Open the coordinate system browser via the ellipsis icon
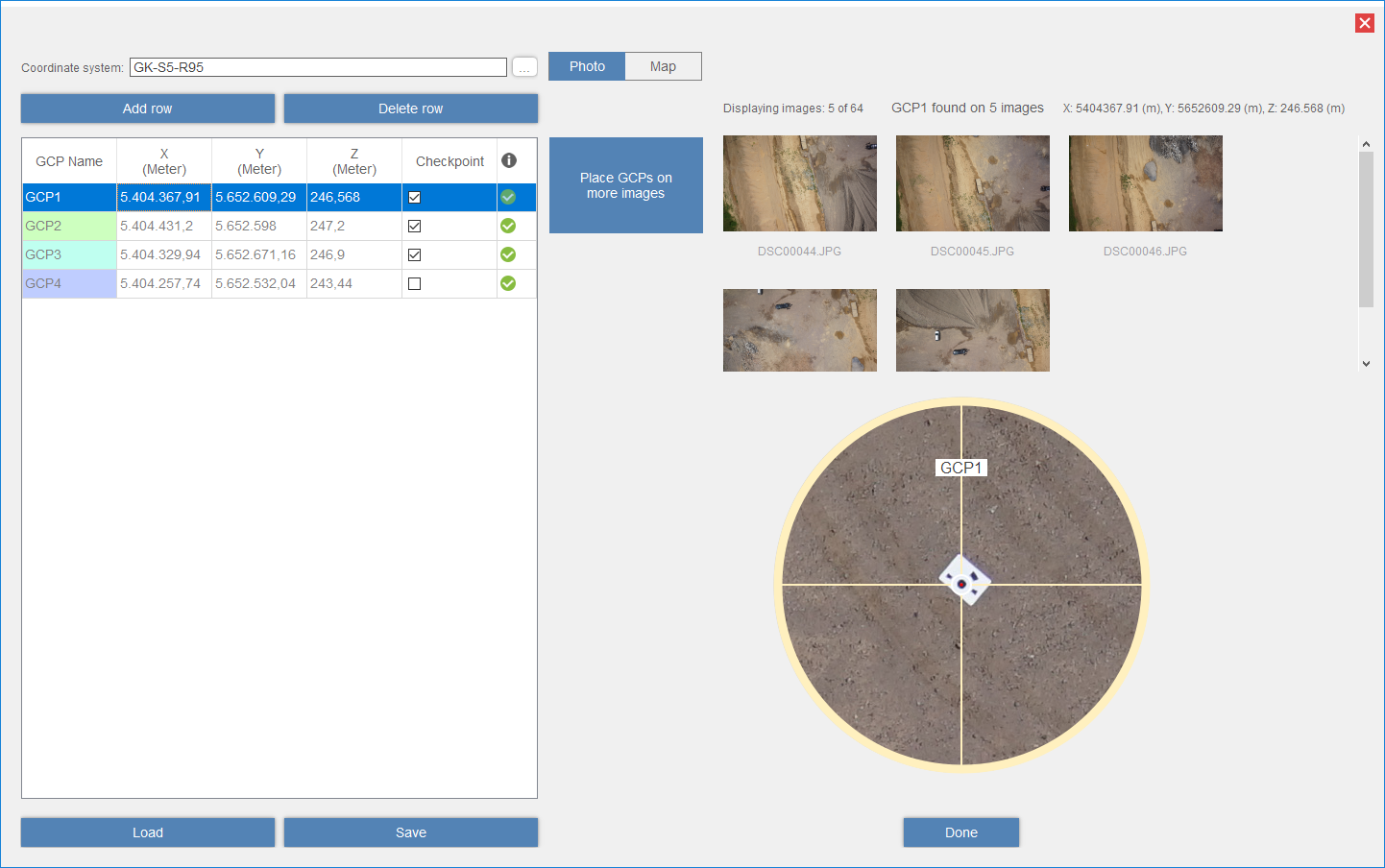The image size is (1385, 868). 524,66
